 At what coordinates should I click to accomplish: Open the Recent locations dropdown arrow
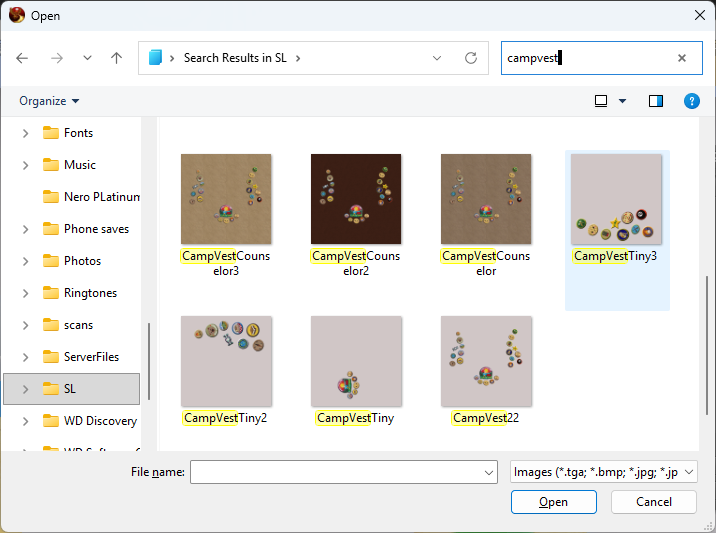tap(87, 58)
